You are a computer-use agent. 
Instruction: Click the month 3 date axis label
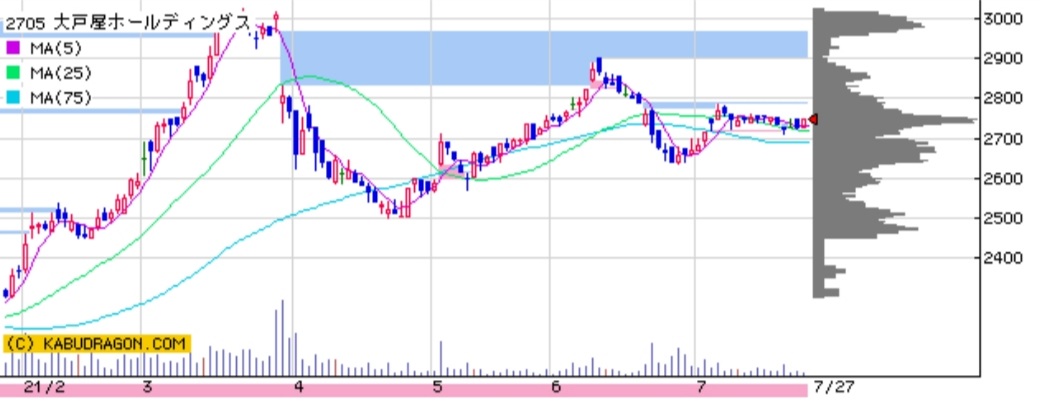pos(147,387)
